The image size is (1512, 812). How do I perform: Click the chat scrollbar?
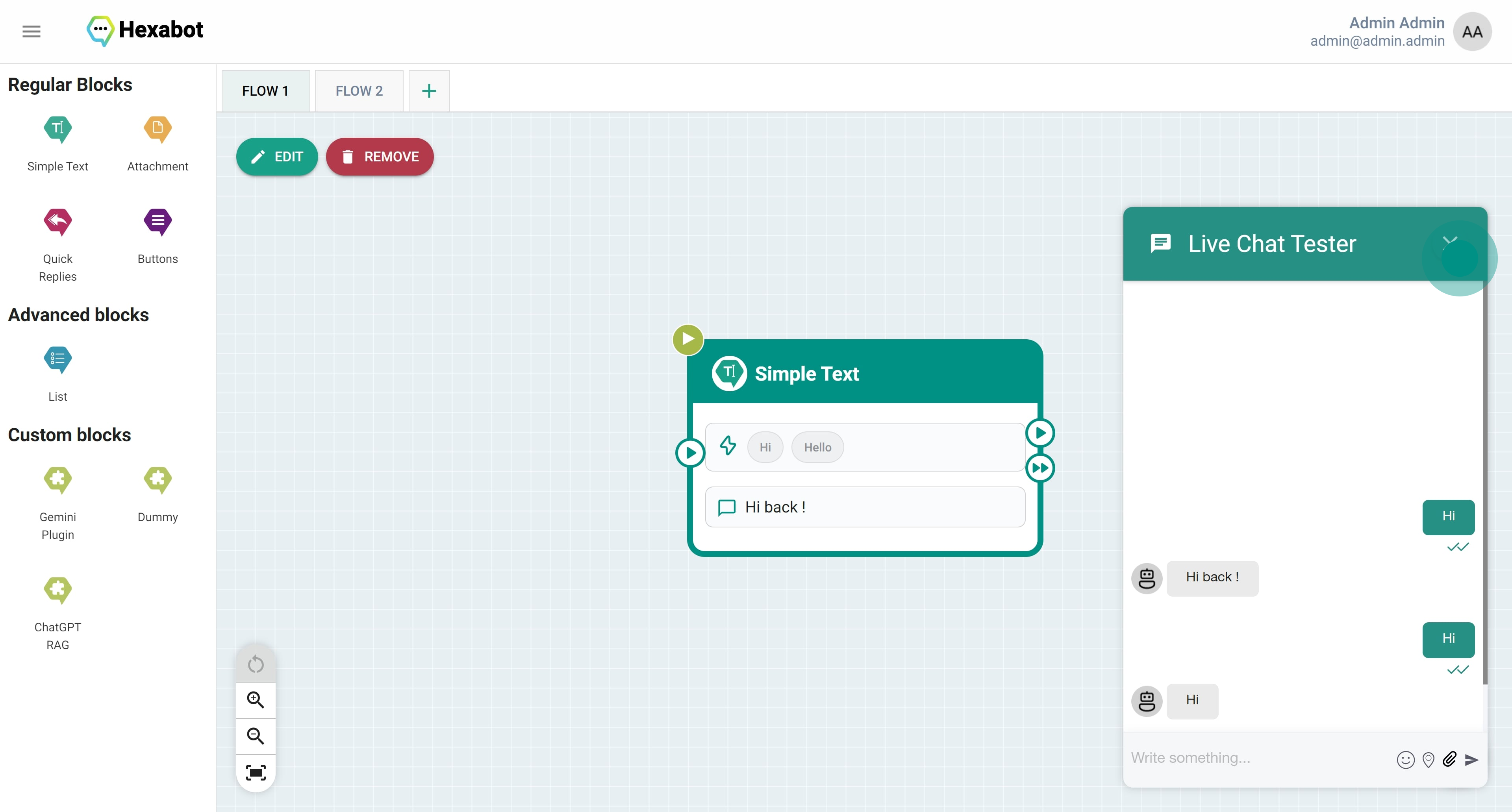(x=1484, y=481)
